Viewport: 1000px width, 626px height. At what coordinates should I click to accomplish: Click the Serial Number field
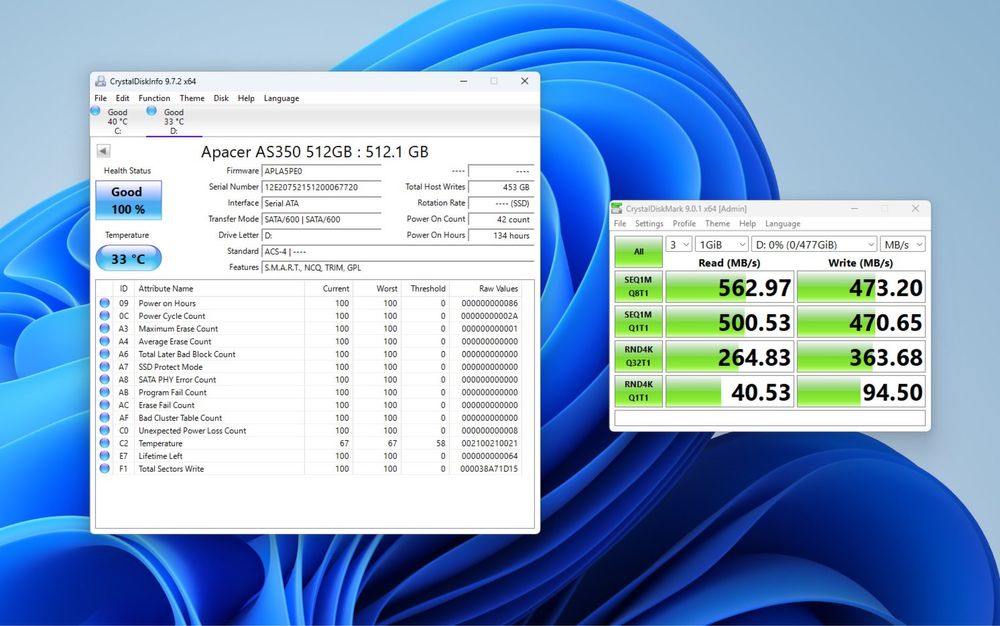coord(321,187)
